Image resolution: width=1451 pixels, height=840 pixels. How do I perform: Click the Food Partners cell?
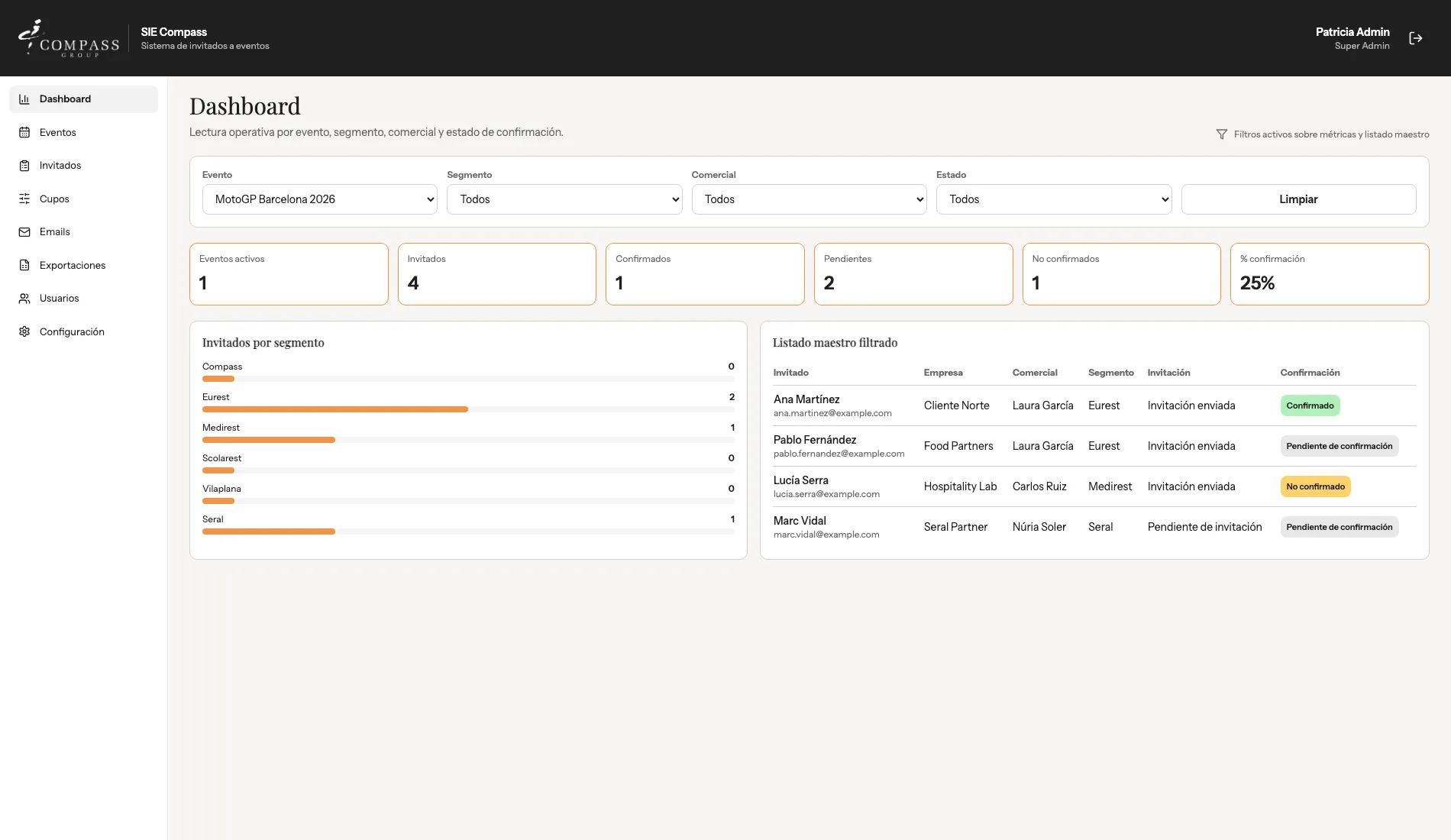tap(958, 446)
